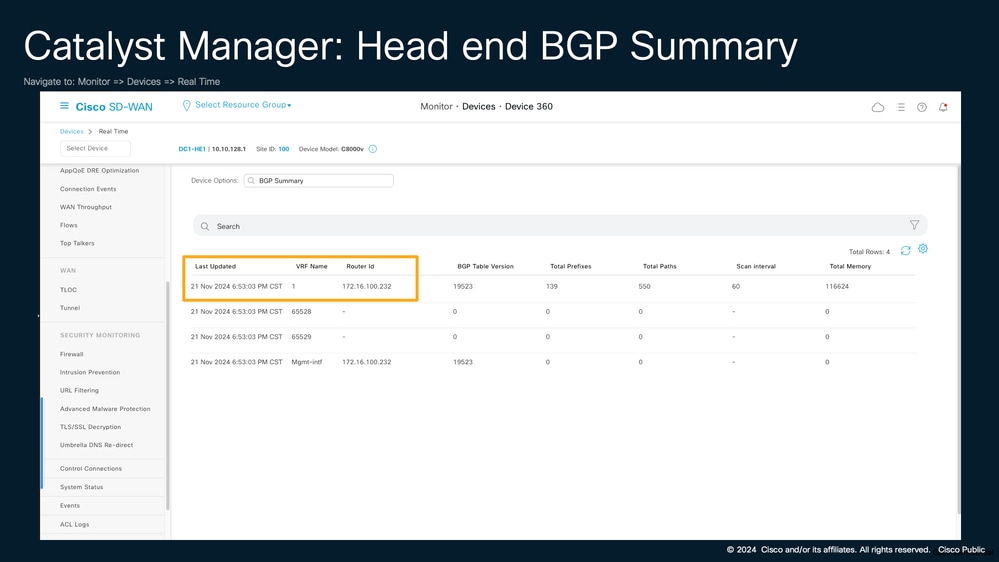Open Connection Events in sidebar

tap(88, 189)
